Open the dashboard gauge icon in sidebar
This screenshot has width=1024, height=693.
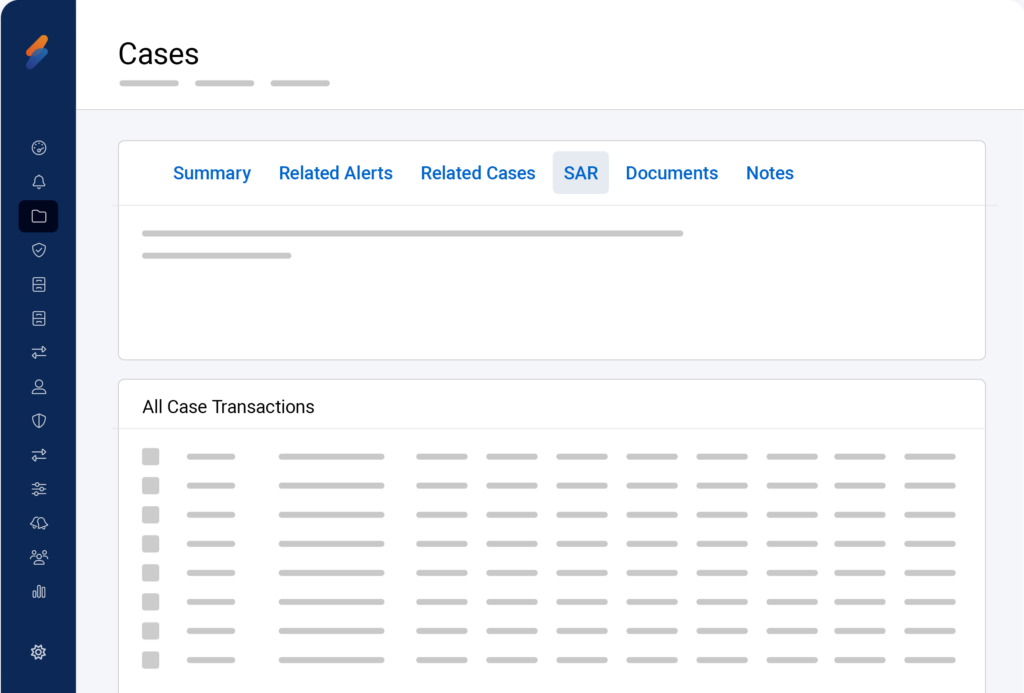tap(39, 148)
